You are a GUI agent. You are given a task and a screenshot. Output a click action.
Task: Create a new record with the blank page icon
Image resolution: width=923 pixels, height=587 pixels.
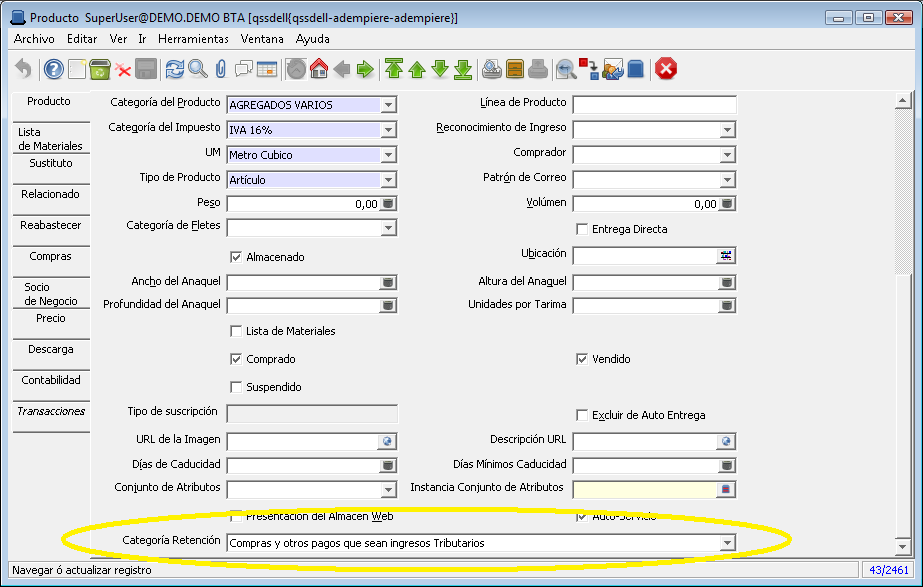coord(77,69)
